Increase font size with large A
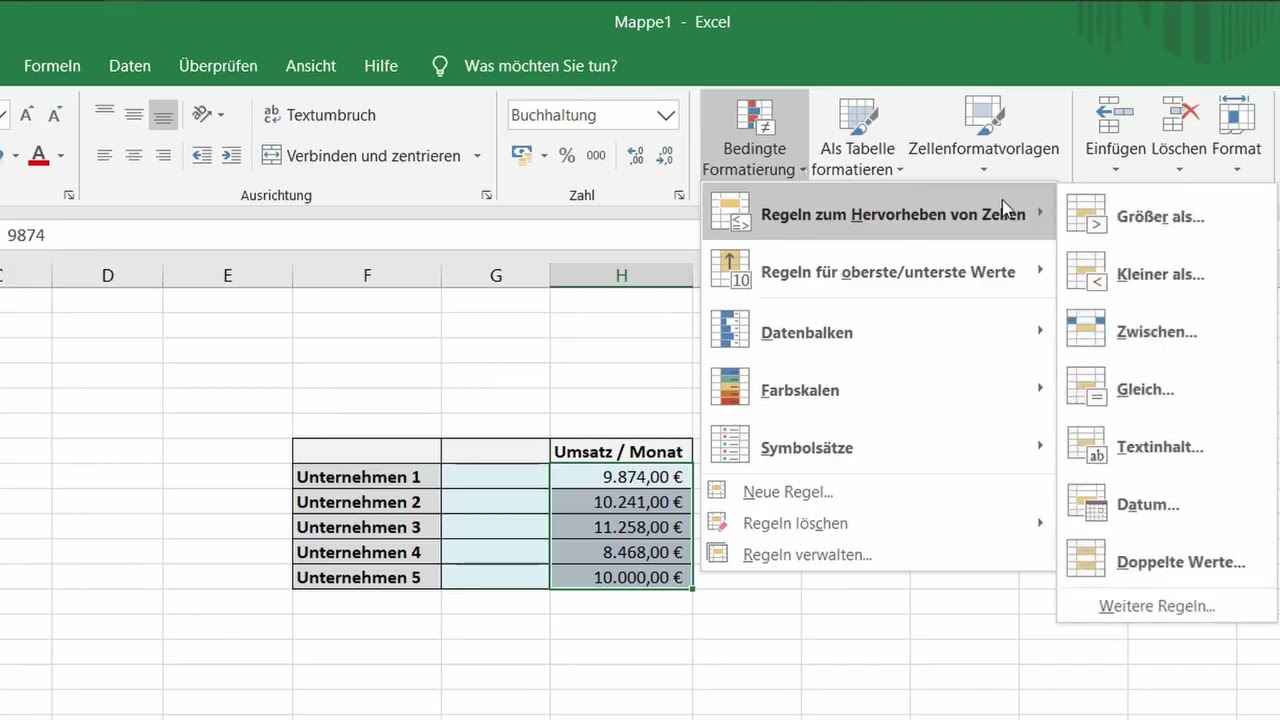The width and height of the screenshot is (1280, 720). [26, 115]
